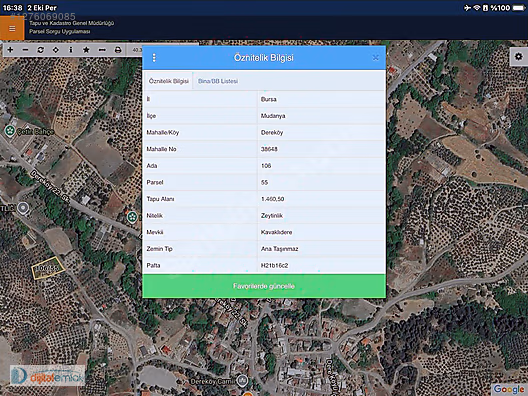Screen dimensions: 528x396
Task: Open favorites star icon
Action: [x=86, y=50]
